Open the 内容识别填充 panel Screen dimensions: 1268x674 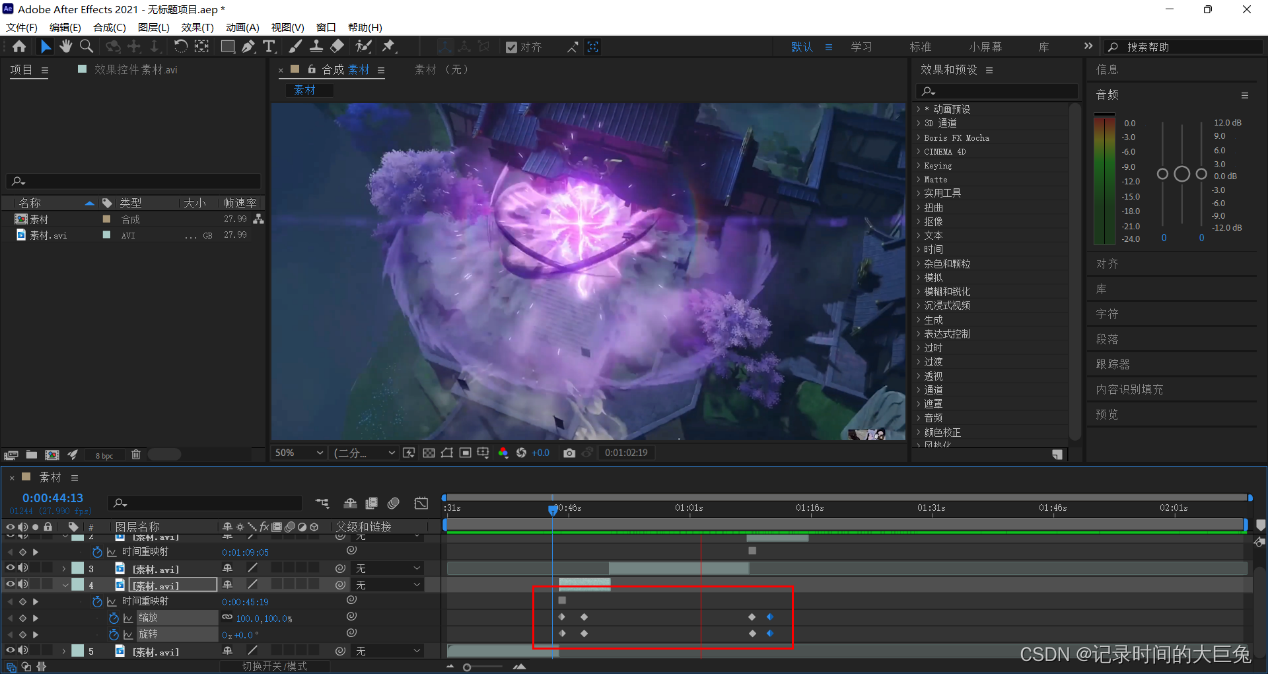coord(1129,389)
